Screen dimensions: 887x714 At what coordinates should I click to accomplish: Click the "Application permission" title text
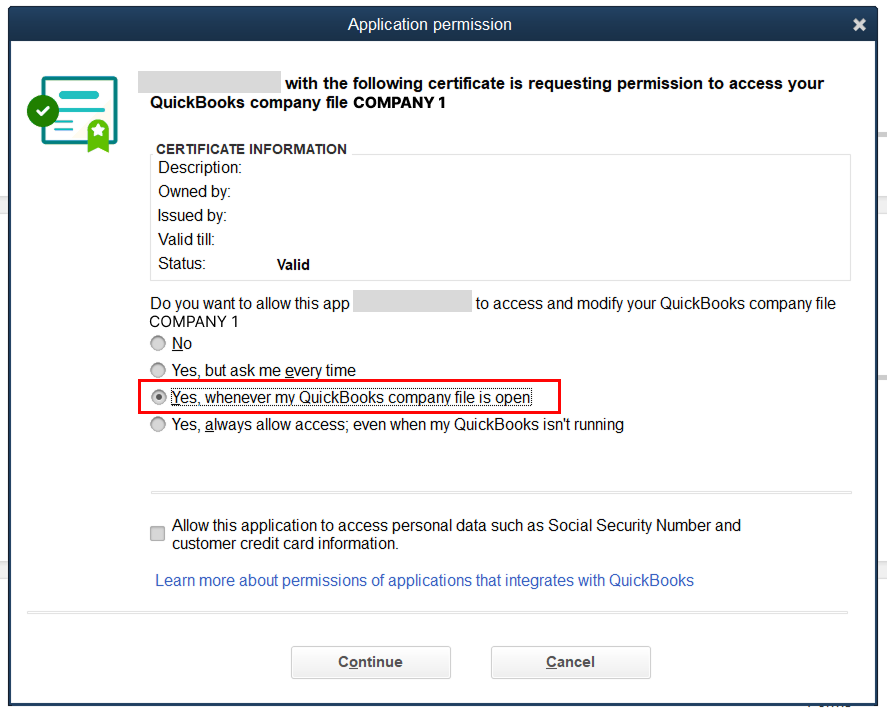(x=429, y=24)
